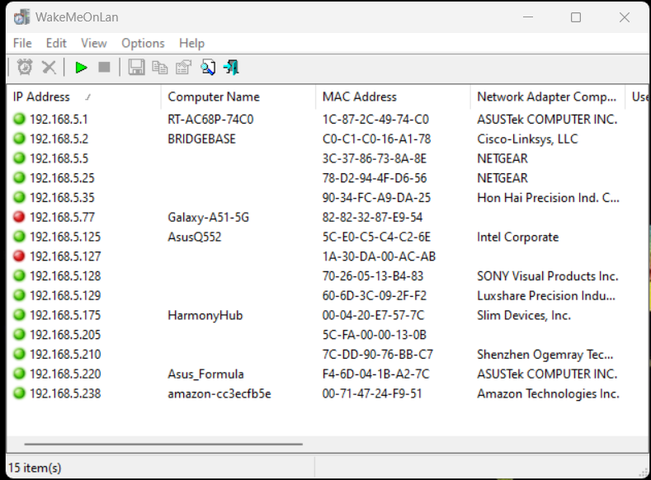The image size is (651, 480).
Task: Select the RT-AC68P-74C0 computer name
Action: pos(210,120)
